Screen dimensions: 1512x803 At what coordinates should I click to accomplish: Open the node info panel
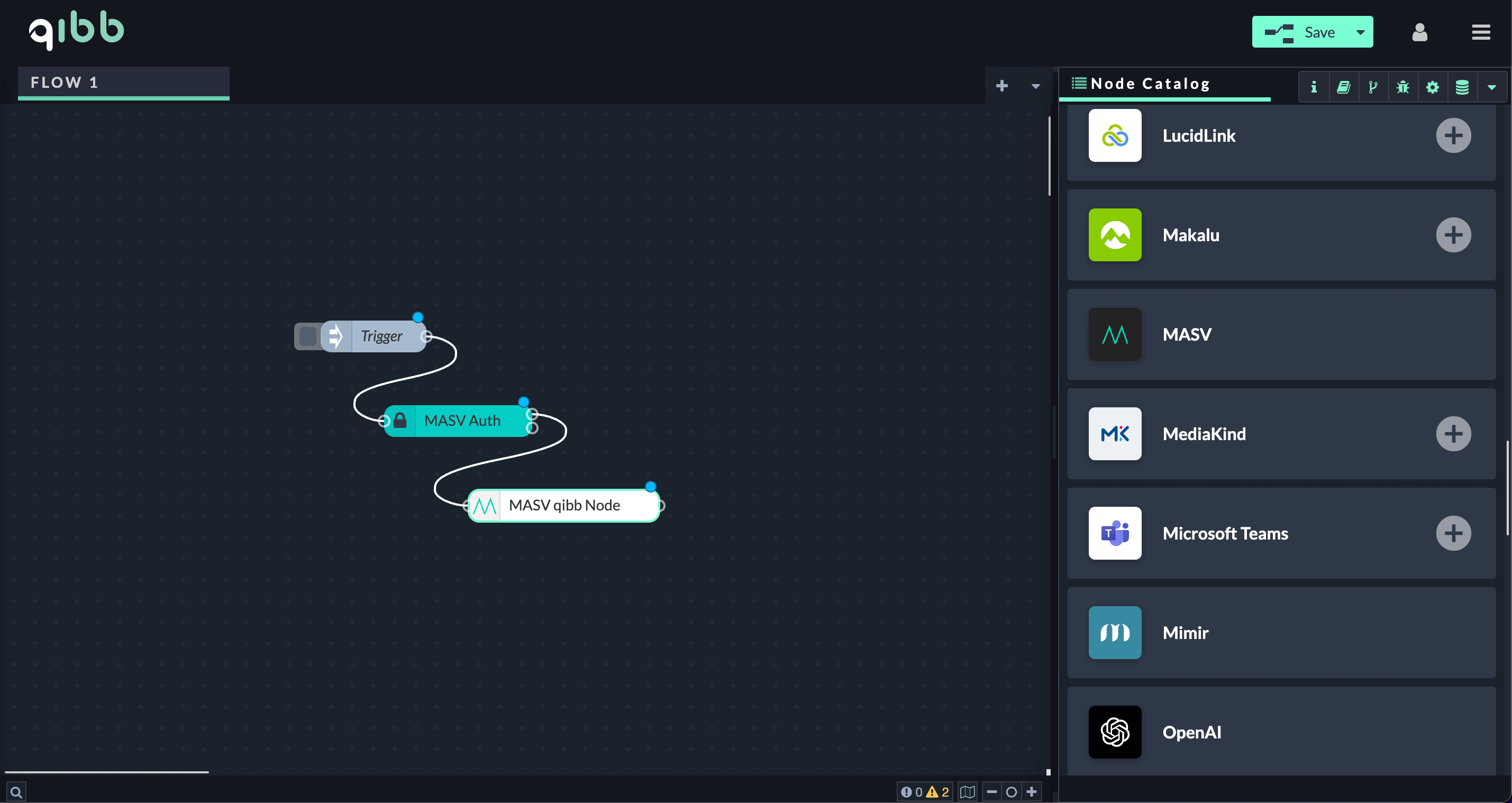[x=1314, y=87]
